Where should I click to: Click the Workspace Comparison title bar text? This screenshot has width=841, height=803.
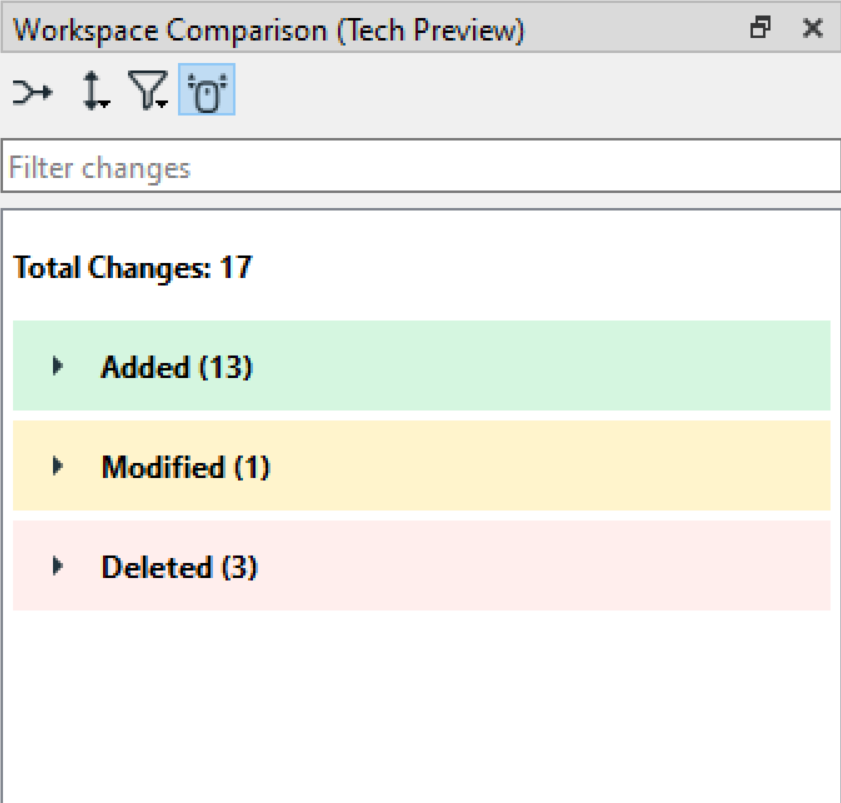pos(268,30)
